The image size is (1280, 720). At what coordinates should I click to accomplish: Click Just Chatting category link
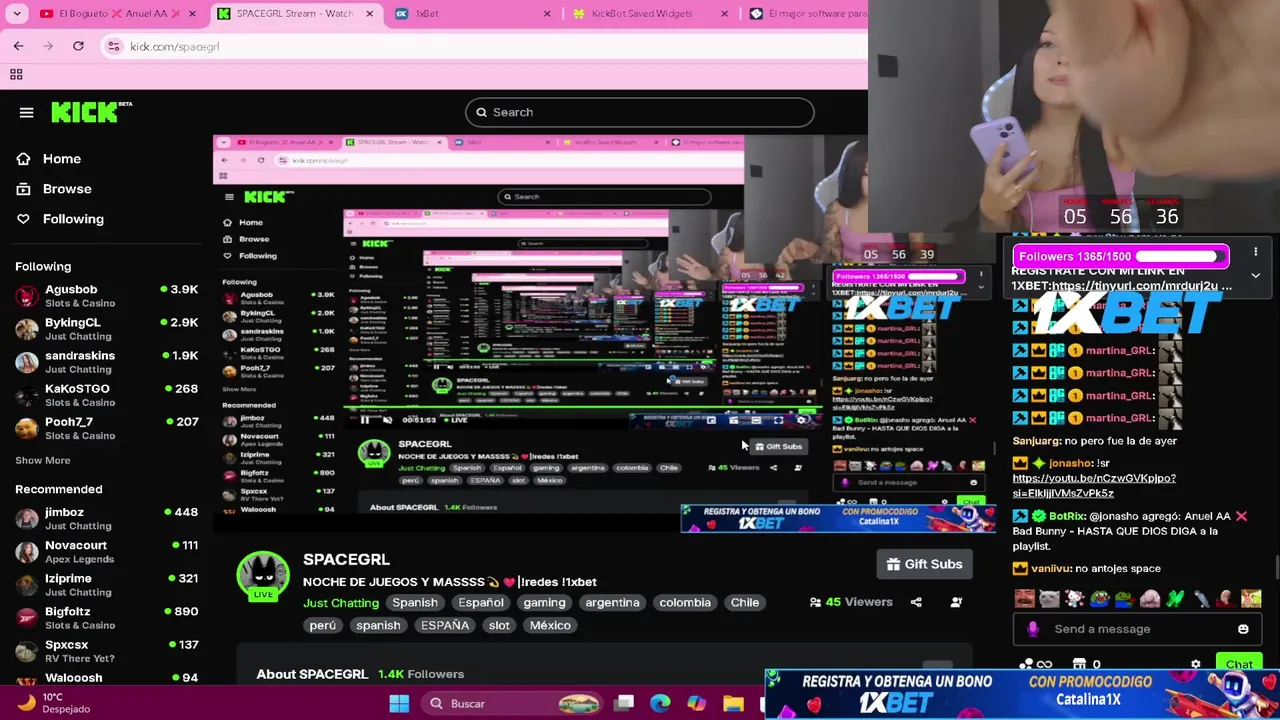(341, 602)
